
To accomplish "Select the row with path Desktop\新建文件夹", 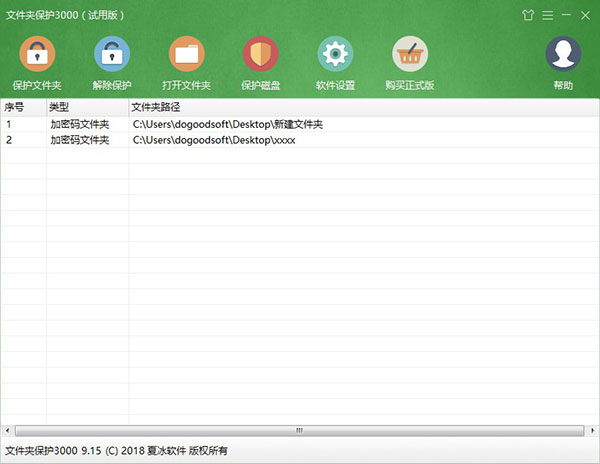I will pyautogui.click(x=228, y=124).
